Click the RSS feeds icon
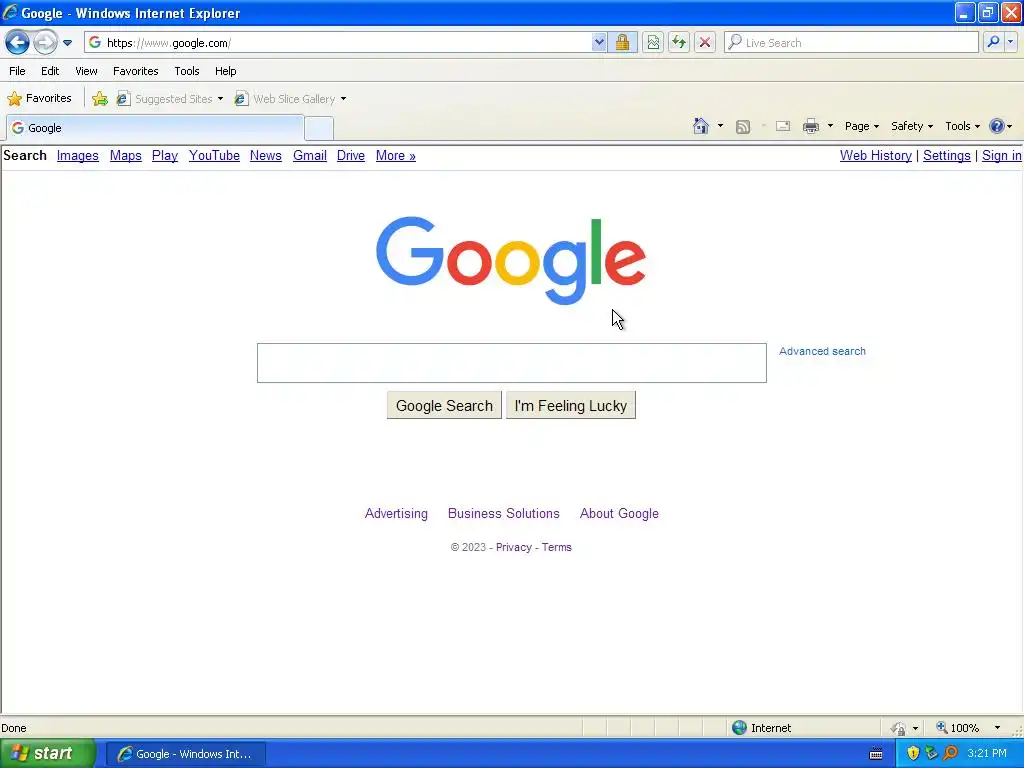The width and height of the screenshot is (1024, 768). [743, 127]
